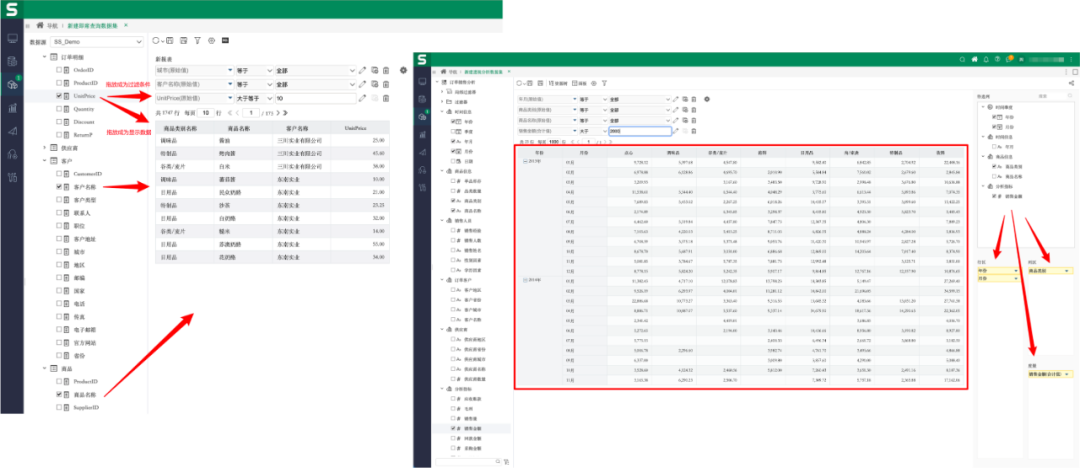
Task: Open the bar chart icon in left window sidebar
Action: [12, 108]
